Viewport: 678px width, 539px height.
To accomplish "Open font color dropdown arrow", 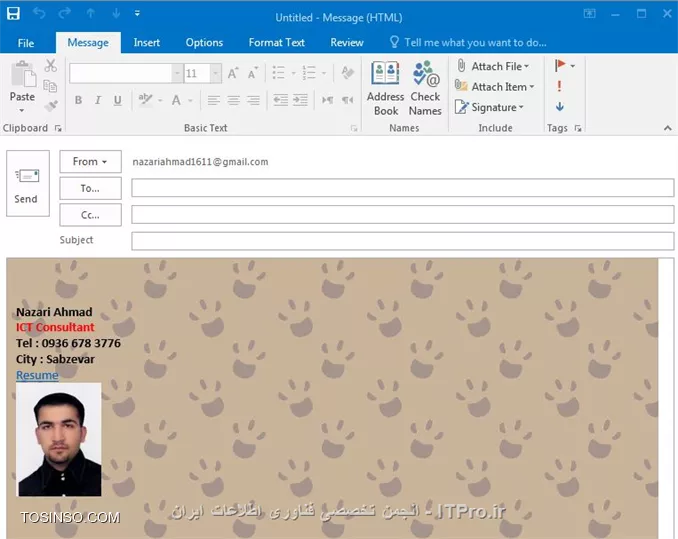I will (x=190, y=101).
